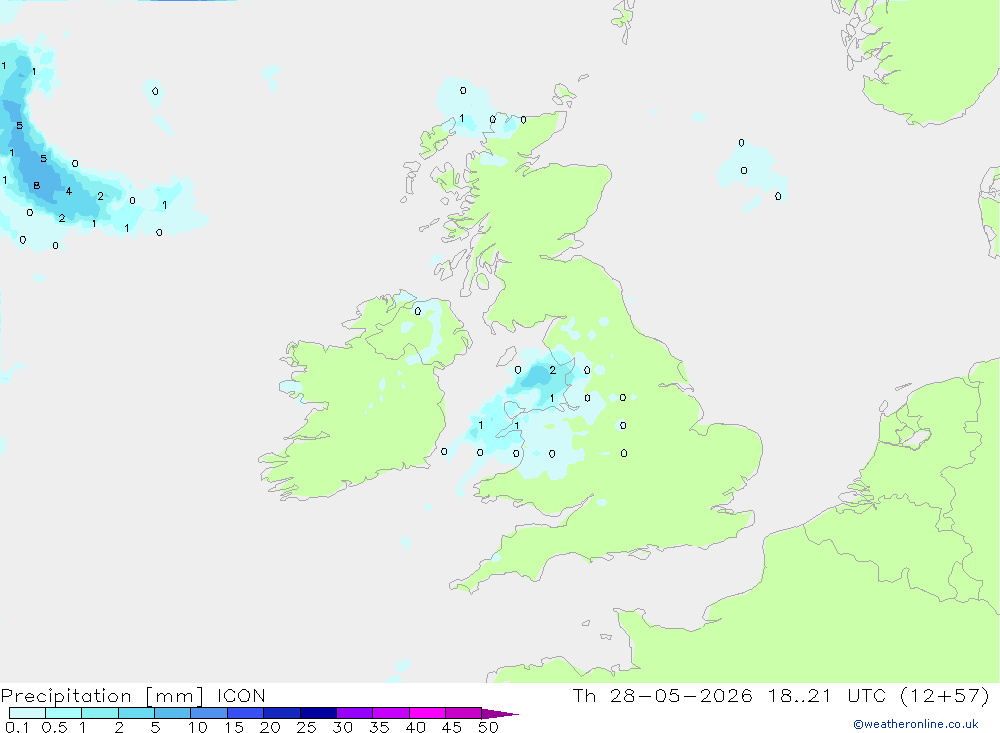Click the legend value '50'
The height and width of the screenshot is (733, 1000).
click(x=488, y=727)
